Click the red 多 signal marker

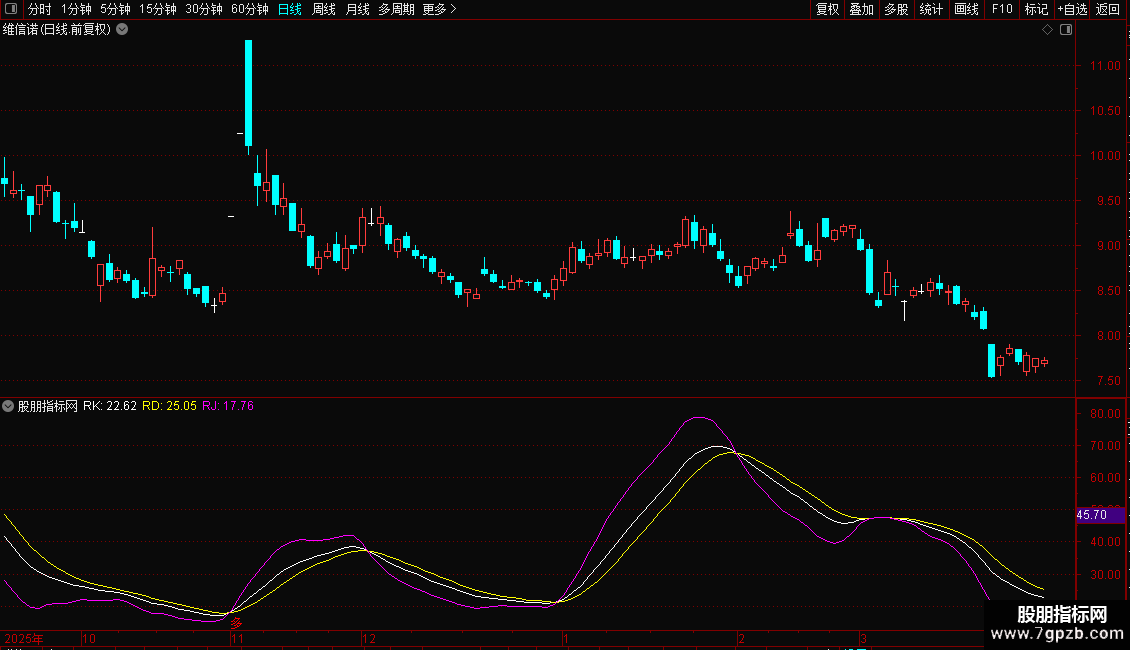(x=236, y=623)
